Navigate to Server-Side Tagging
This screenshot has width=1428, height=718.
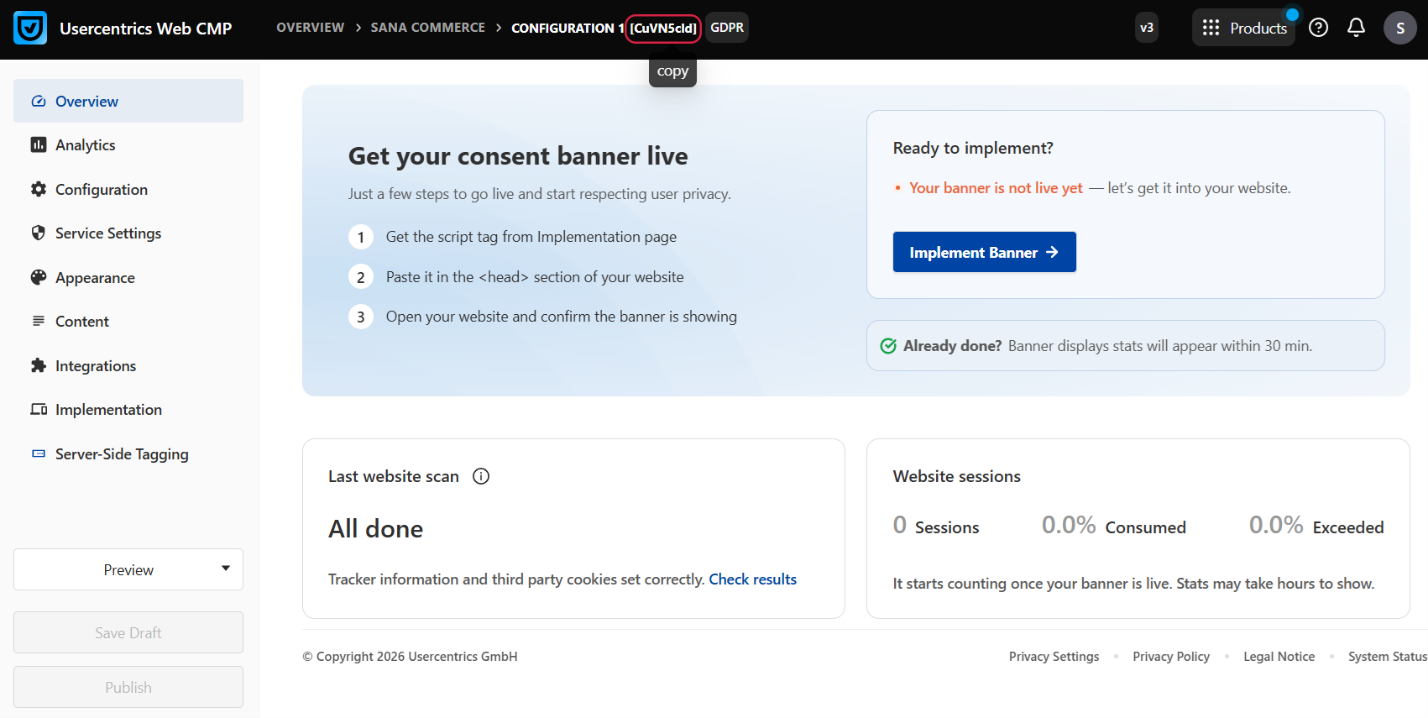click(x=121, y=454)
